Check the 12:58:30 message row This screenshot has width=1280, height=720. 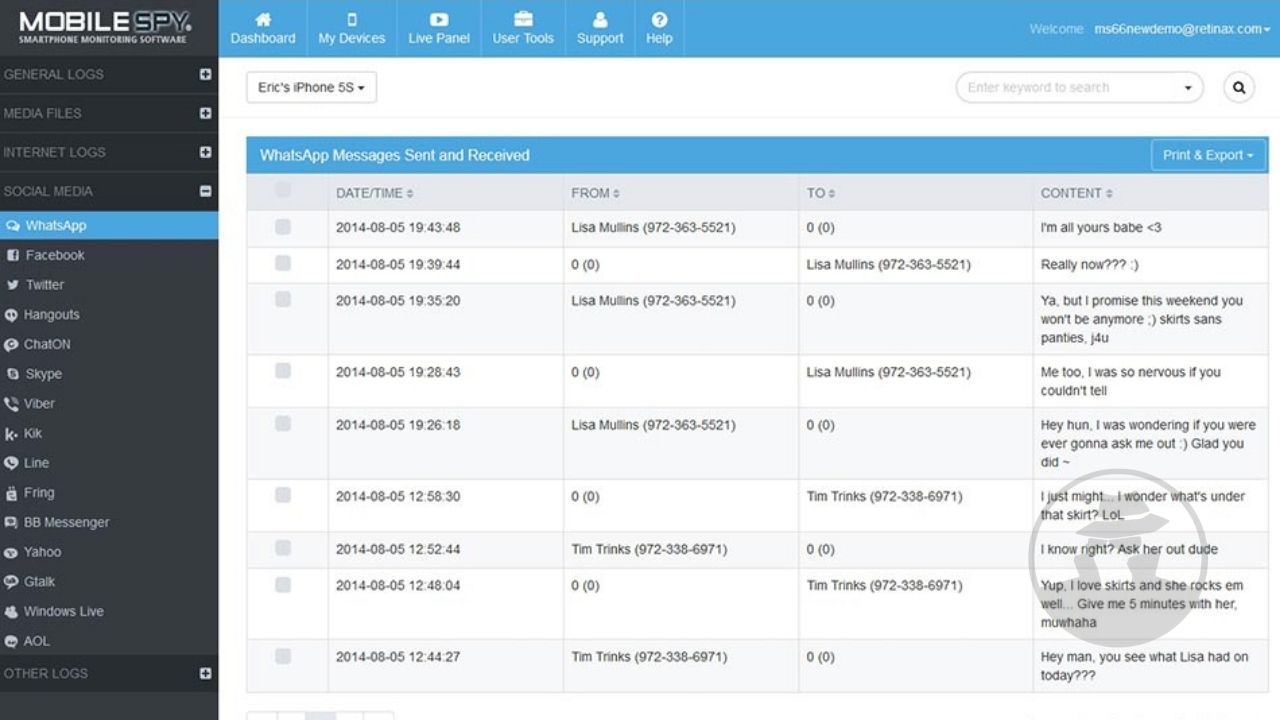[x=283, y=495]
